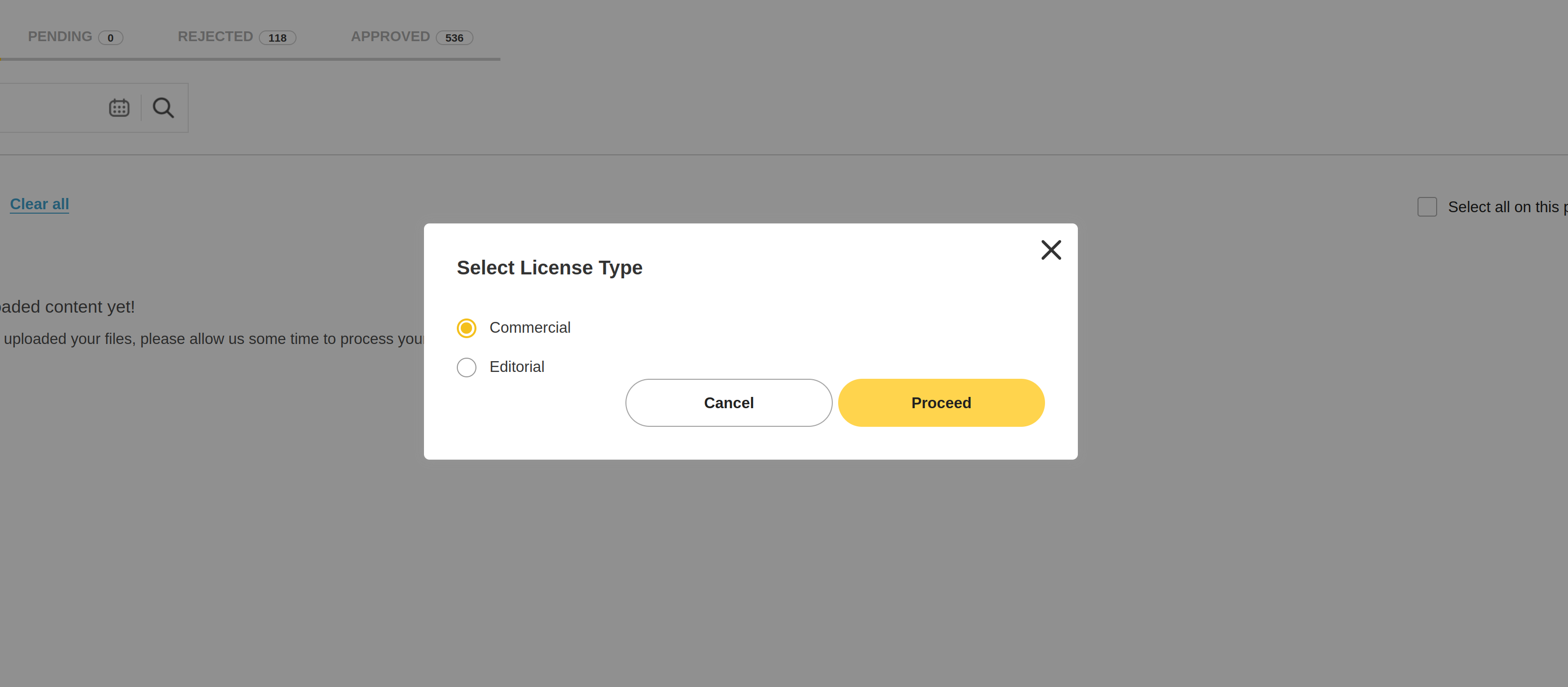Click the magnifying glass search icon

point(163,108)
